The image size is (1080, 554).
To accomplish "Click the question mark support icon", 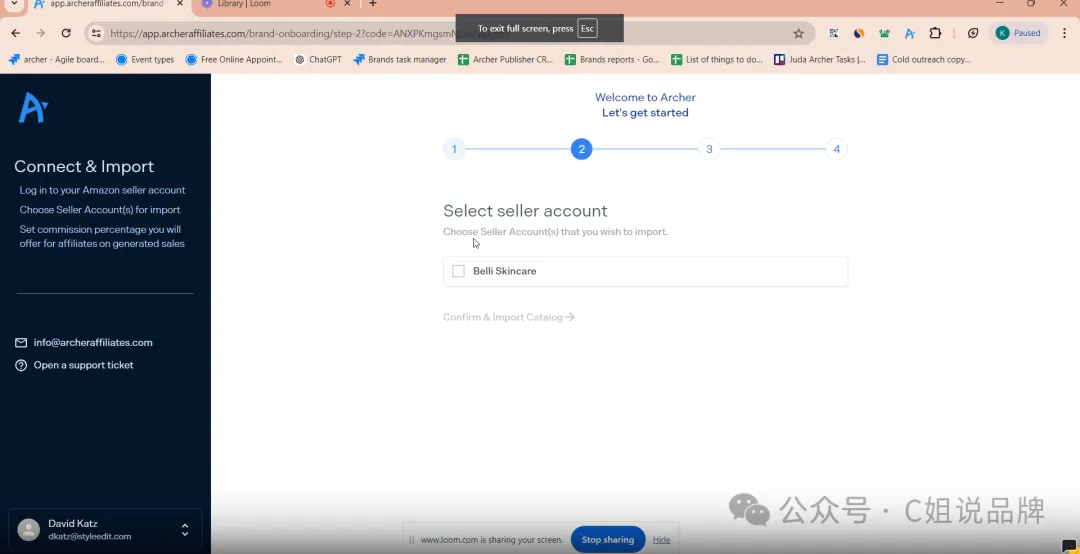I will click(x=21, y=365).
